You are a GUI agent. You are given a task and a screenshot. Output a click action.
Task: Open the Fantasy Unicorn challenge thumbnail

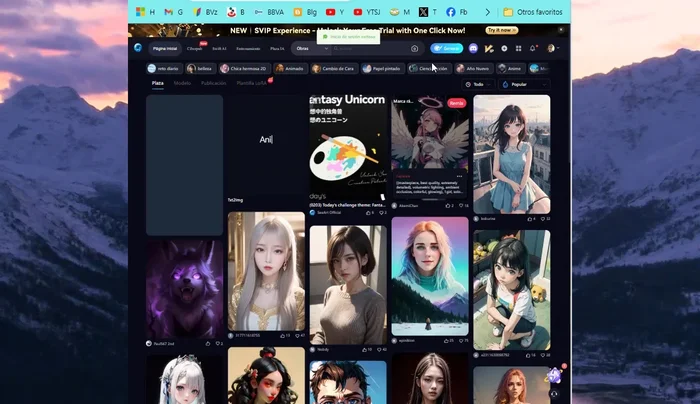(x=347, y=150)
